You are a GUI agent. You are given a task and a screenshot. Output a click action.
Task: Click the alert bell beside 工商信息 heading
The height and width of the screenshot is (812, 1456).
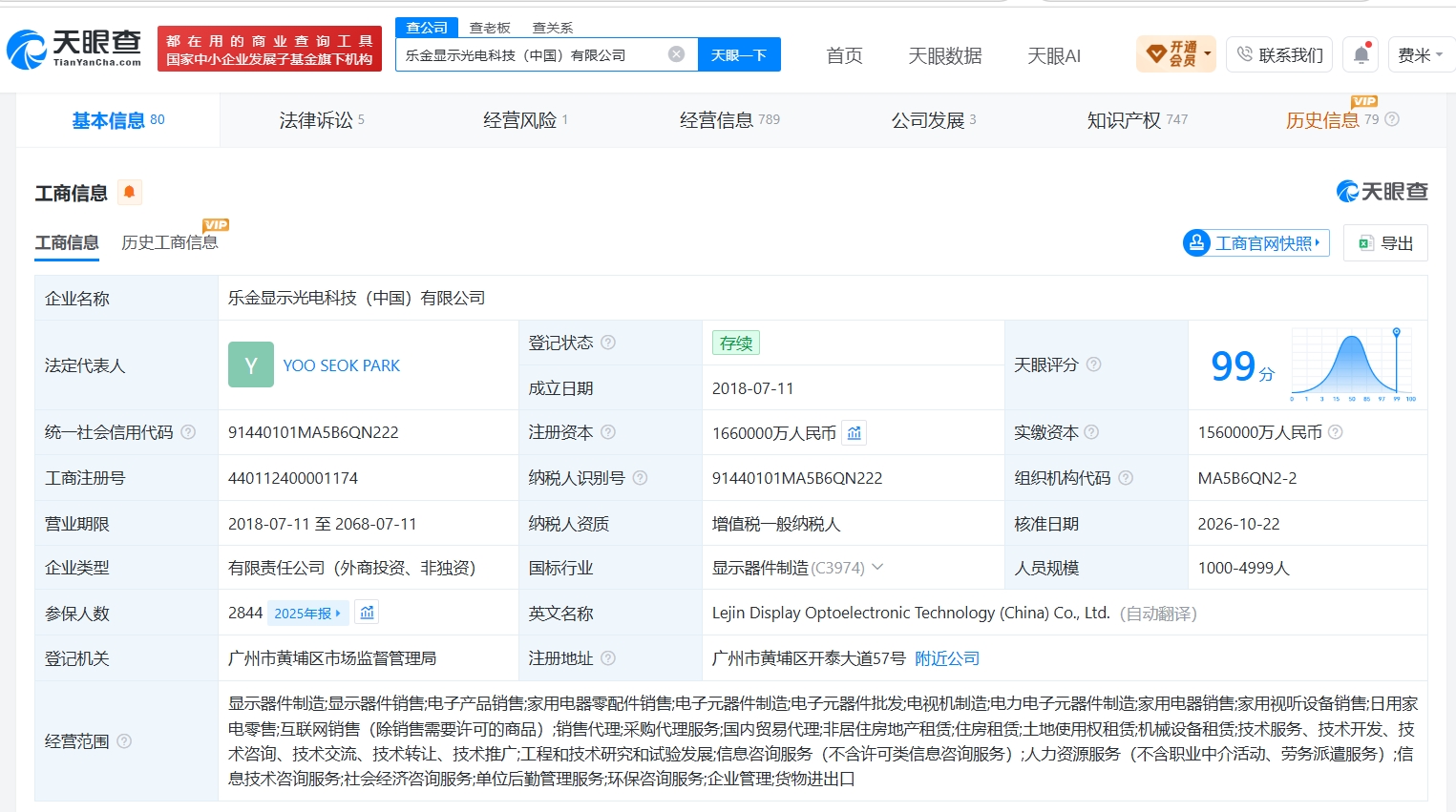click(x=129, y=192)
